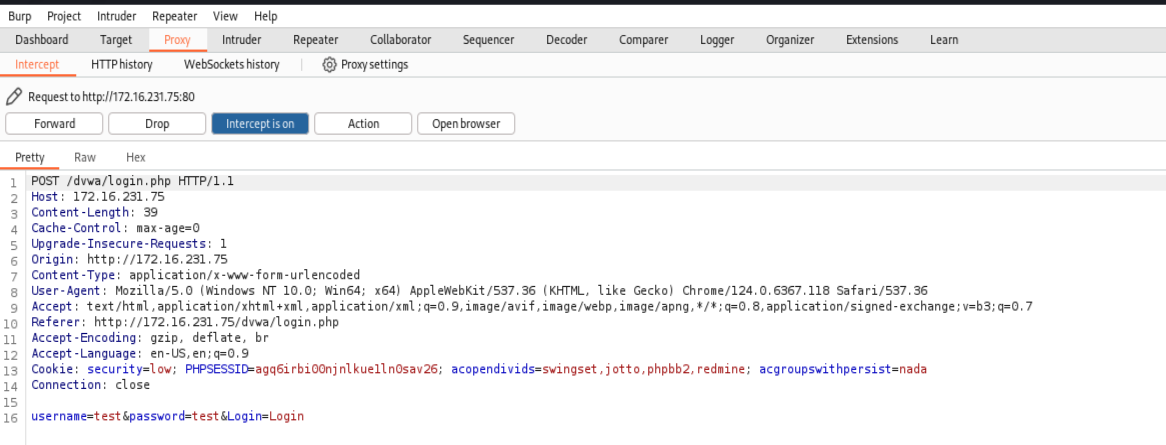Click the Drop button
1166x445 pixels.
tap(157, 124)
